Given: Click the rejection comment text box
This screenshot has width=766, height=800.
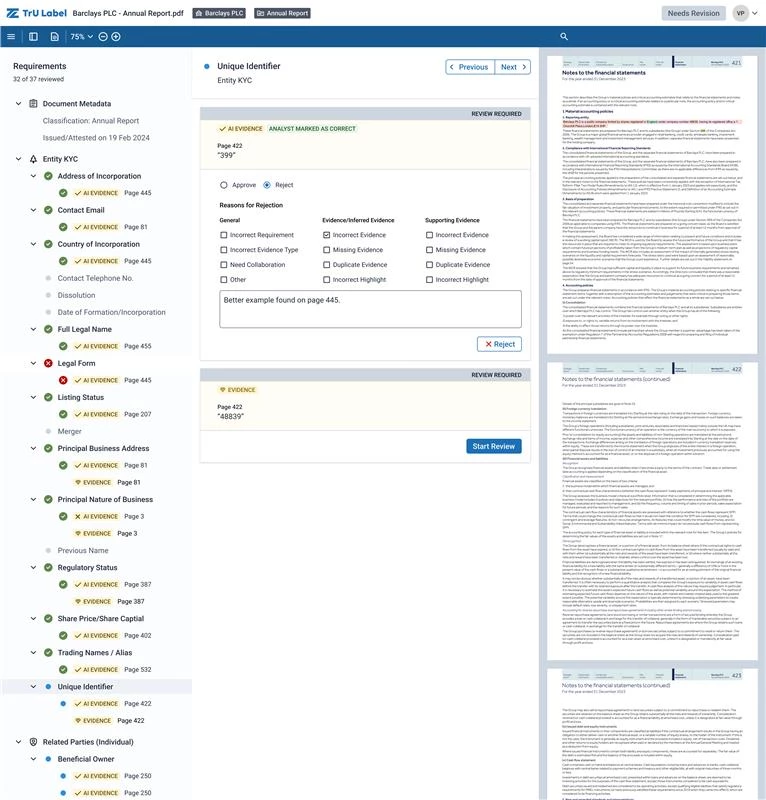Looking at the screenshot, I should tap(370, 309).
